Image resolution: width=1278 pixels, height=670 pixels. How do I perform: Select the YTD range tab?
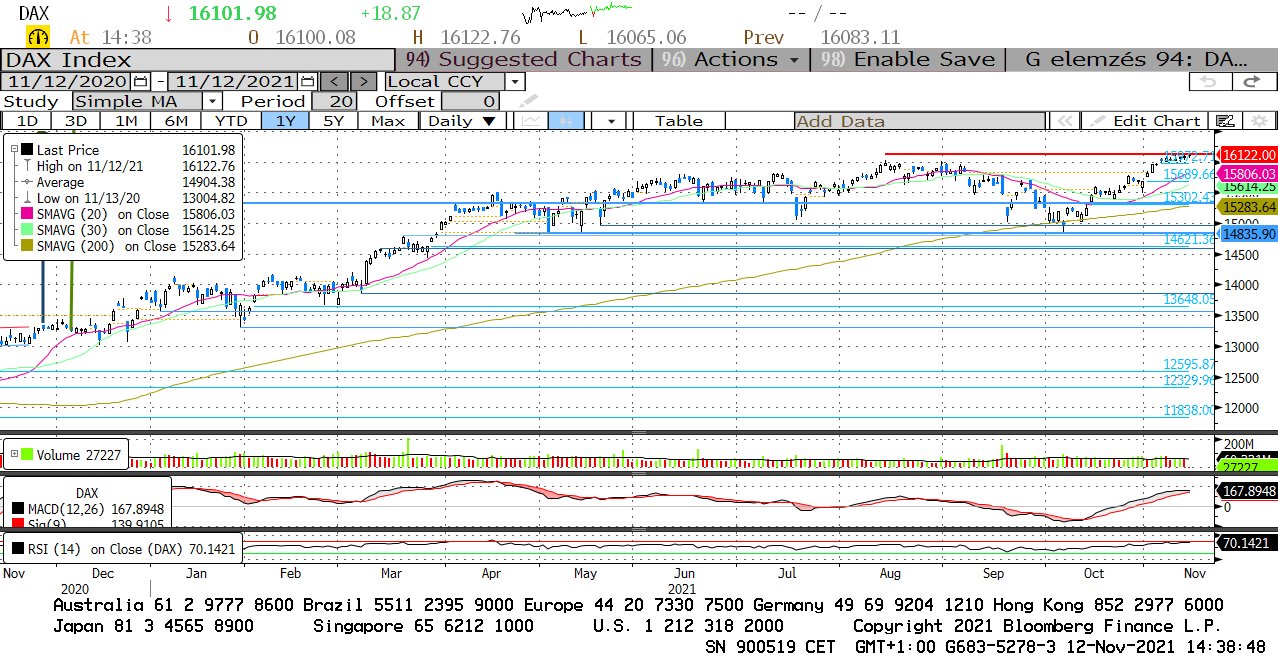click(231, 121)
